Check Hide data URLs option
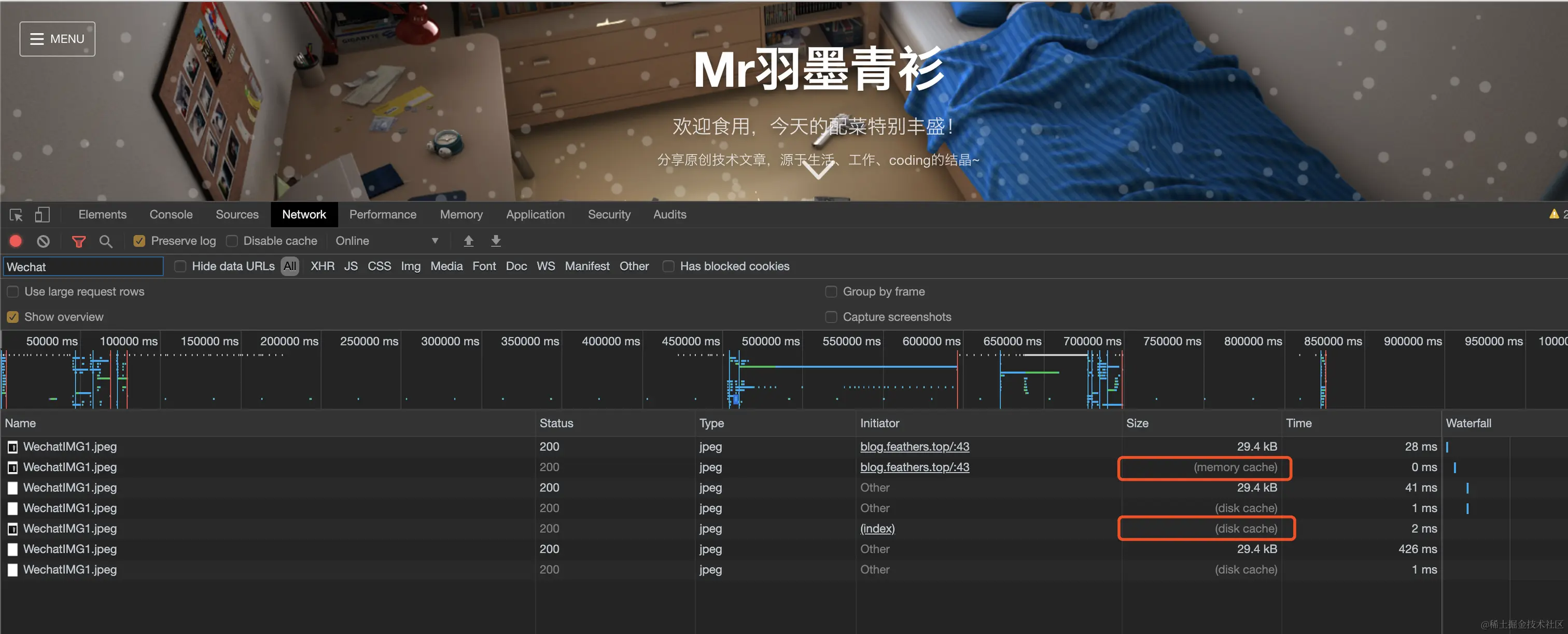Screen dimensions: 1568x634 coord(180,266)
